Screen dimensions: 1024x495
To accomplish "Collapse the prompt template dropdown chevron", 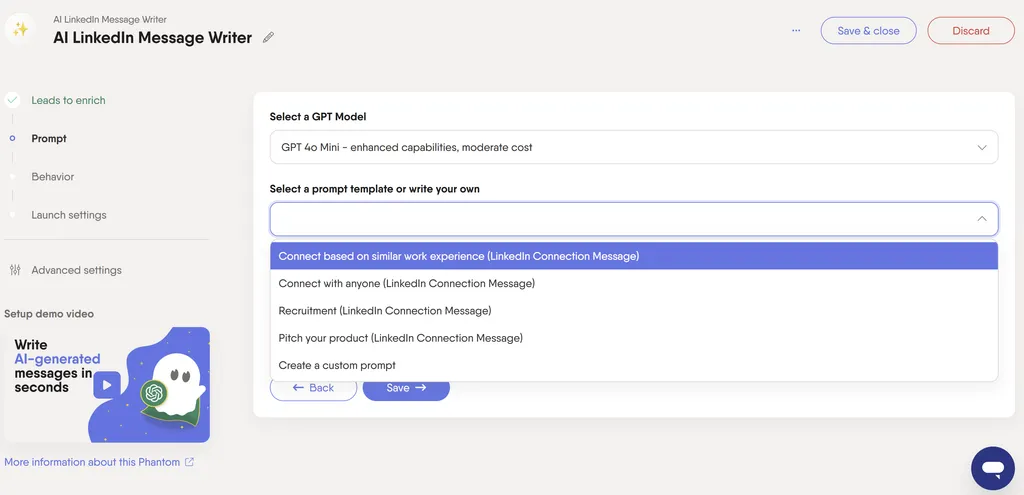I will pos(982,219).
